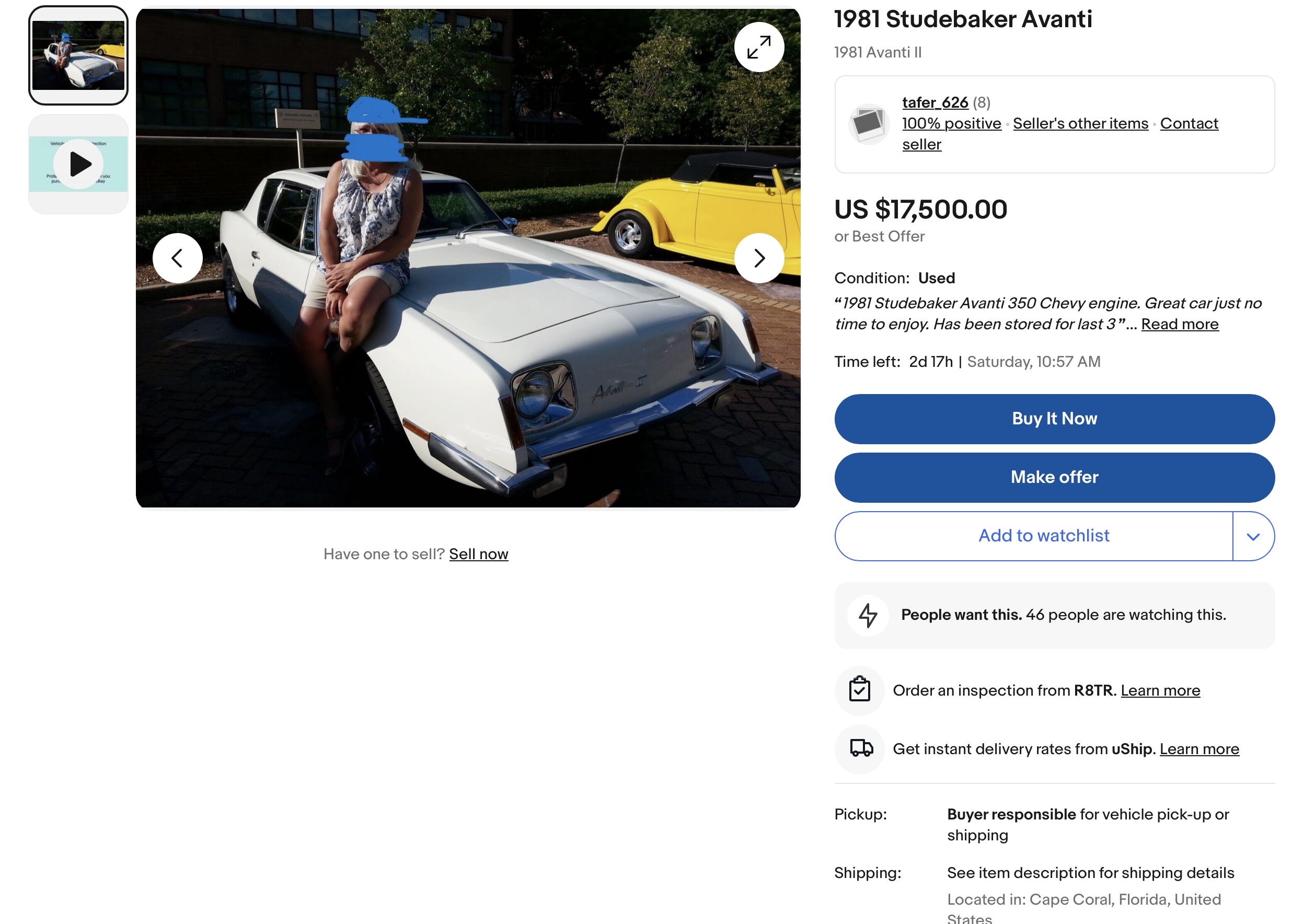The width and height of the screenshot is (1315, 924).
Task: View the 100% positive feedback link
Action: tap(951, 123)
